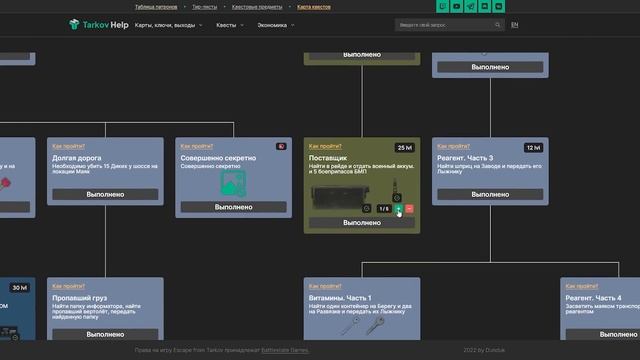Image resolution: width=640 pixels, height=360 pixels.
Task: Open Как пройти? for Витамины. Часть 1
Action: (x=325, y=286)
